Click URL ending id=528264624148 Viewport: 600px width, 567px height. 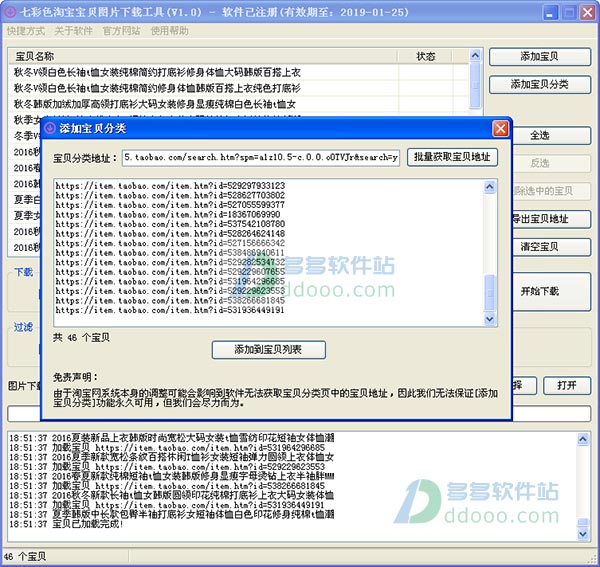[x=170, y=234]
